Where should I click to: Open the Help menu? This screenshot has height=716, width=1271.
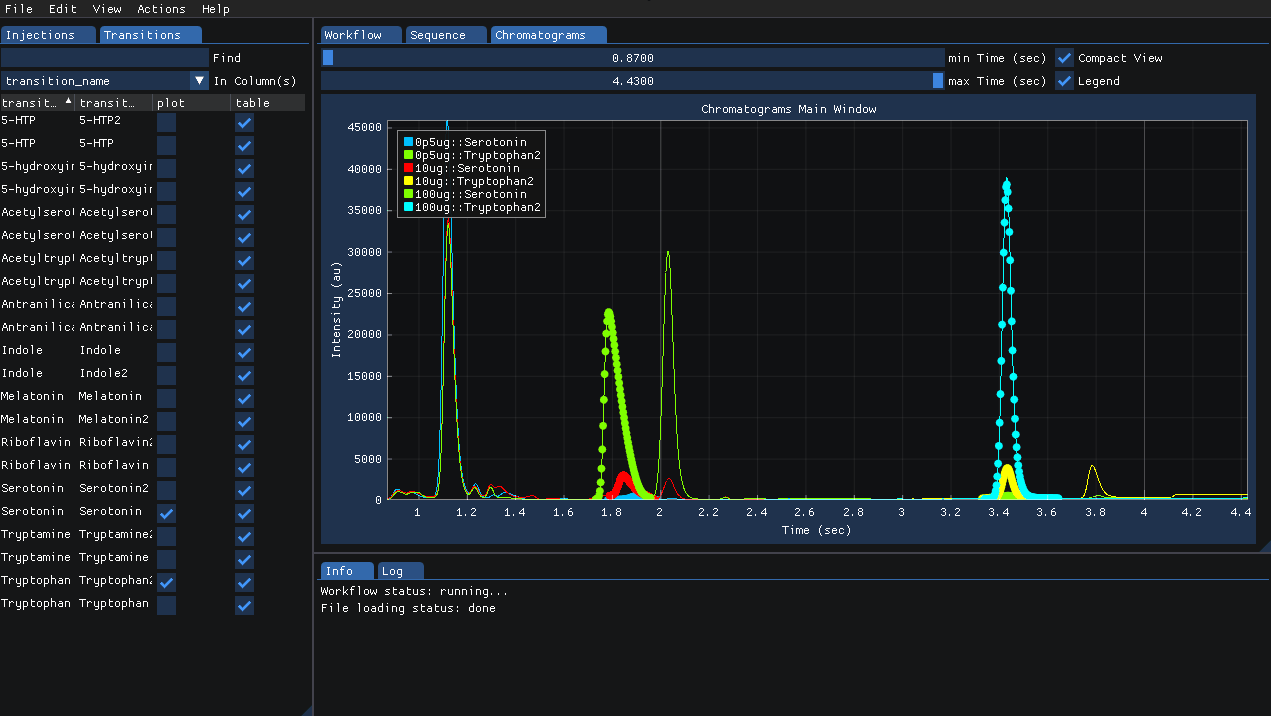pyautogui.click(x=216, y=9)
